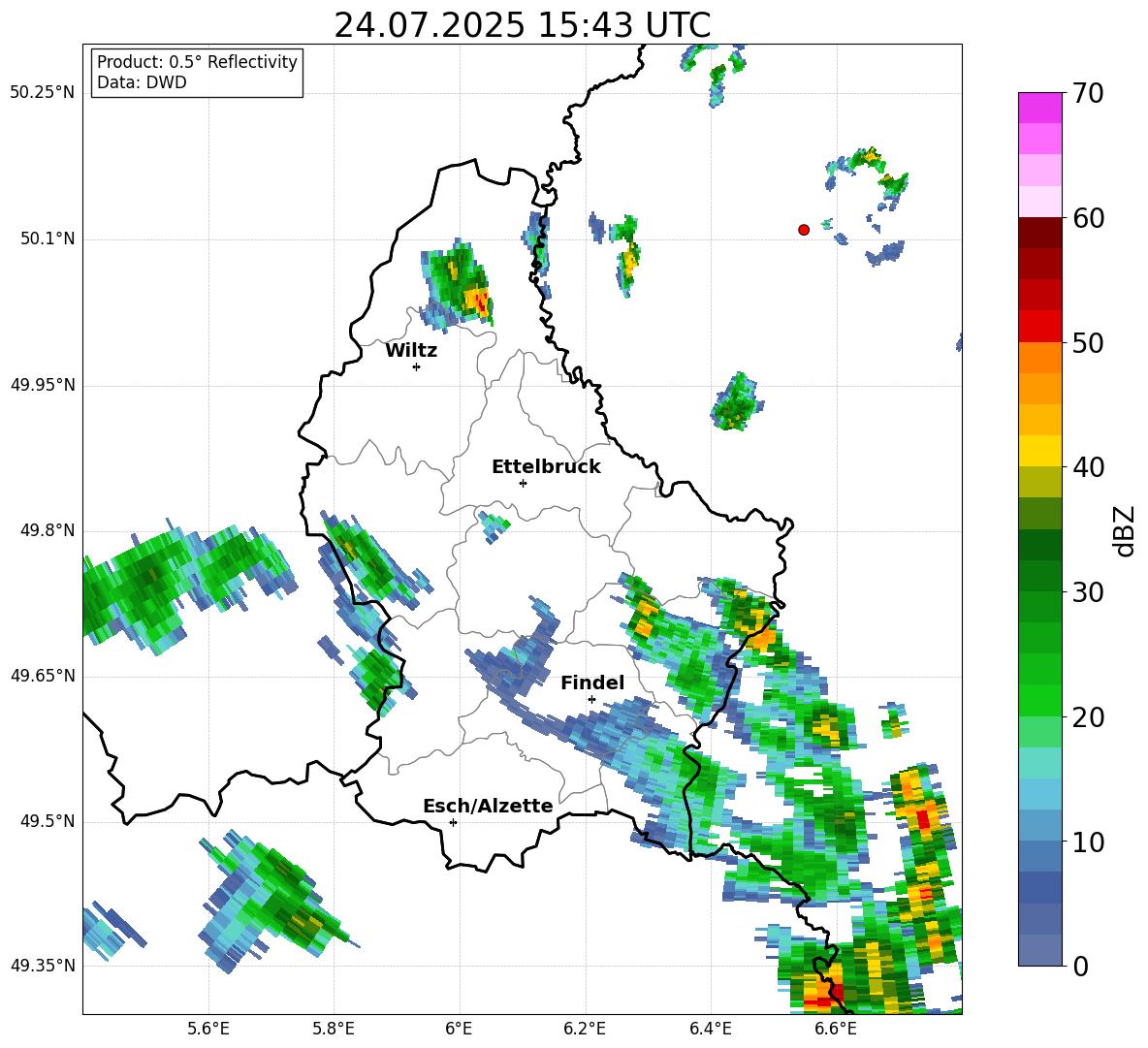The height and width of the screenshot is (1048, 1148).
Task: Click the 49.8°N latitude label
Action: (x=47, y=530)
